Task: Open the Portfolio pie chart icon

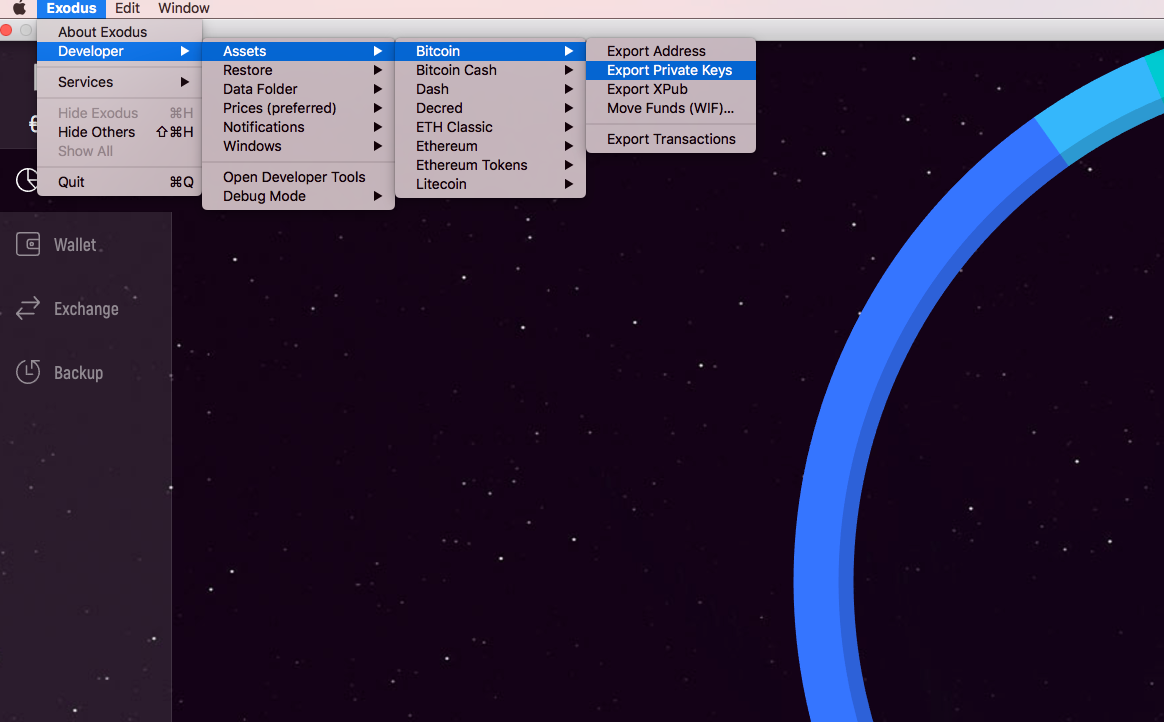Action: pyautogui.click(x=27, y=180)
